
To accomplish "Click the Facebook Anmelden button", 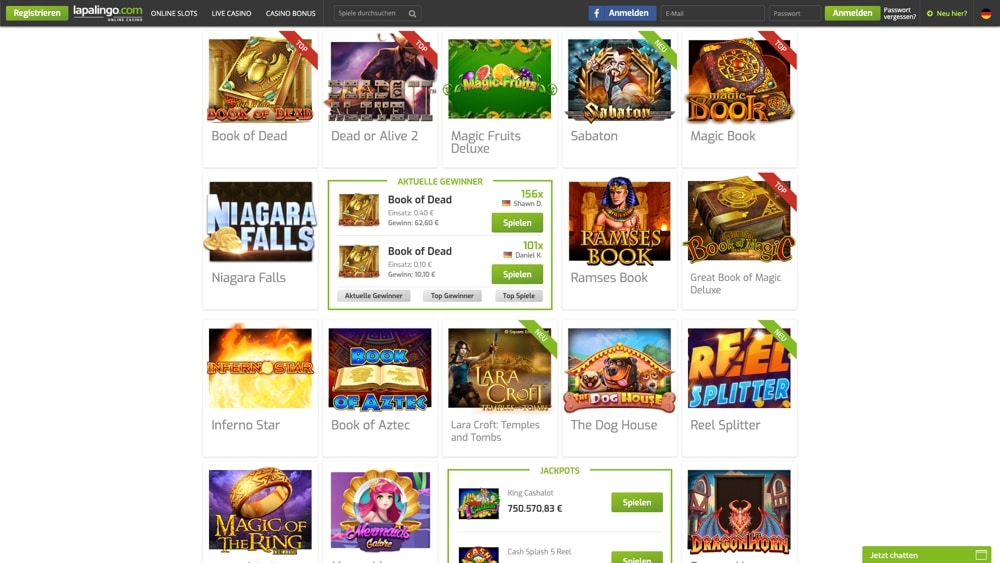I will click(x=622, y=13).
